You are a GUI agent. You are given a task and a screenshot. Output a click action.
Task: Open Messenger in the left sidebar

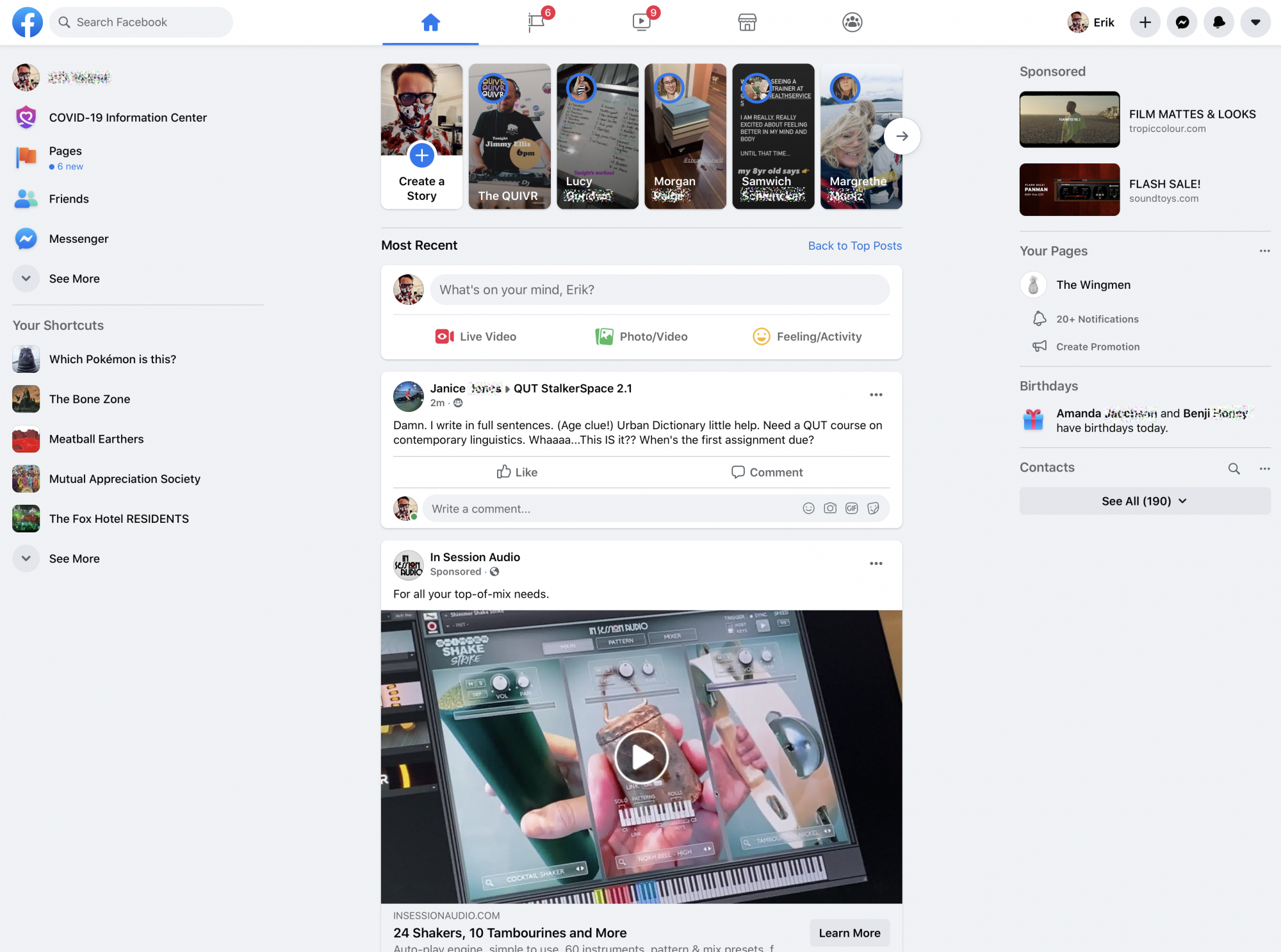138,238
